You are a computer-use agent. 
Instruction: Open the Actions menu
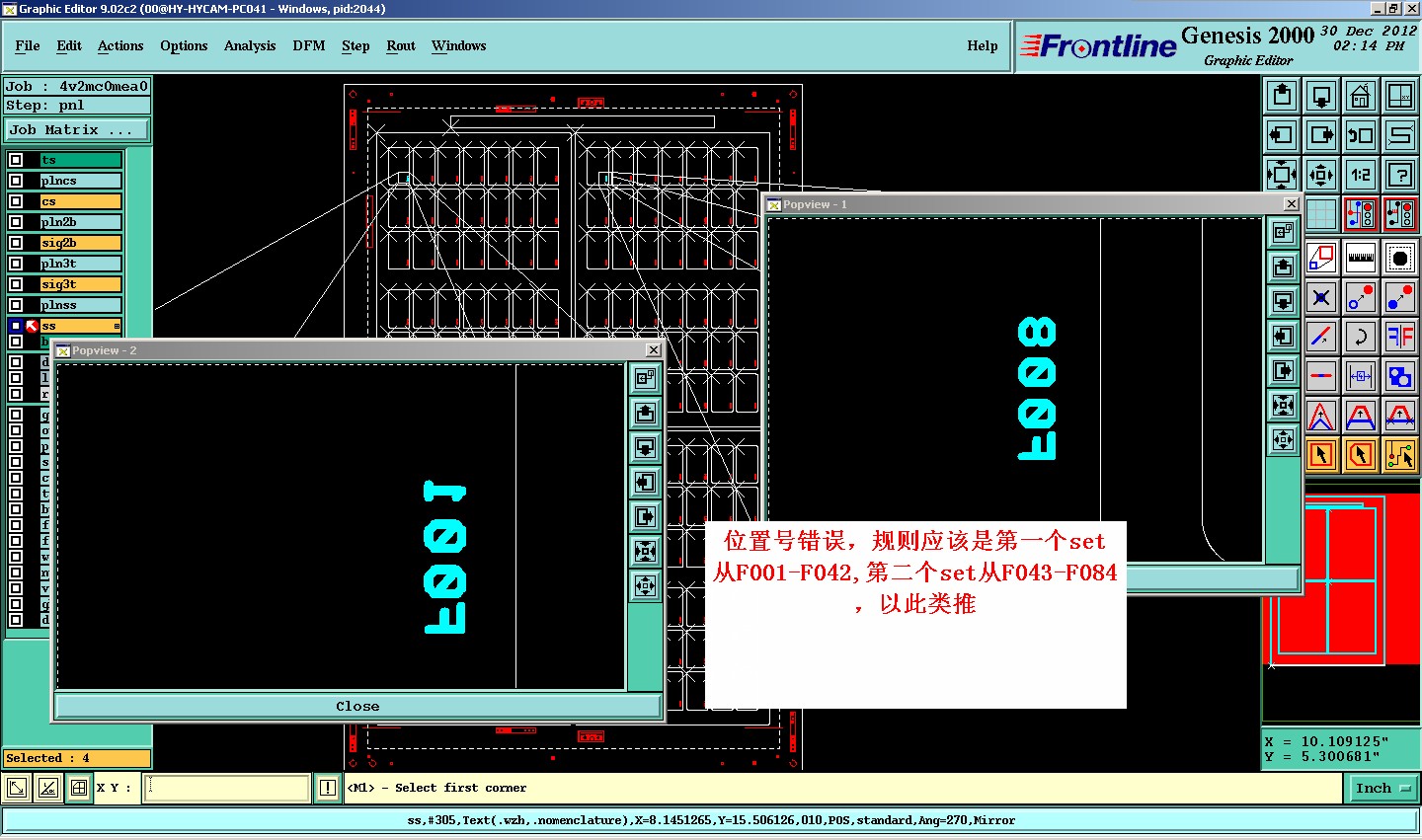click(x=120, y=45)
